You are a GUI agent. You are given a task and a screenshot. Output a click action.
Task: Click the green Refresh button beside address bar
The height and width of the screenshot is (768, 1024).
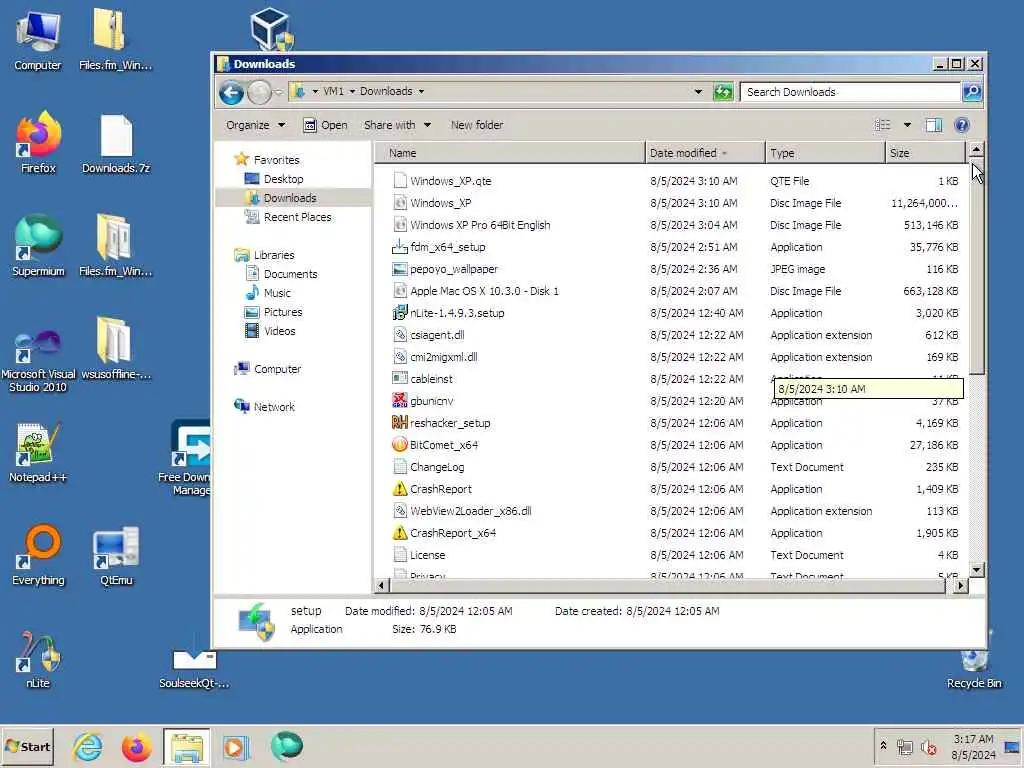[x=723, y=91]
